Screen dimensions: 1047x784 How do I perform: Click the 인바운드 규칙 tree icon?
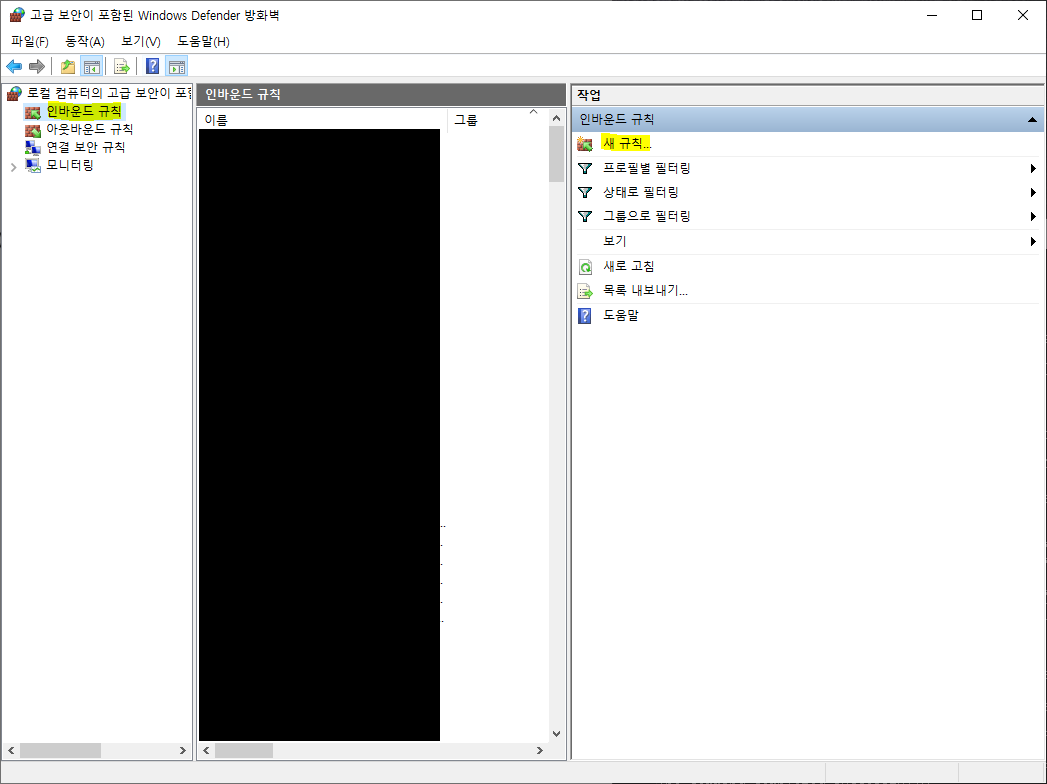(x=33, y=112)
